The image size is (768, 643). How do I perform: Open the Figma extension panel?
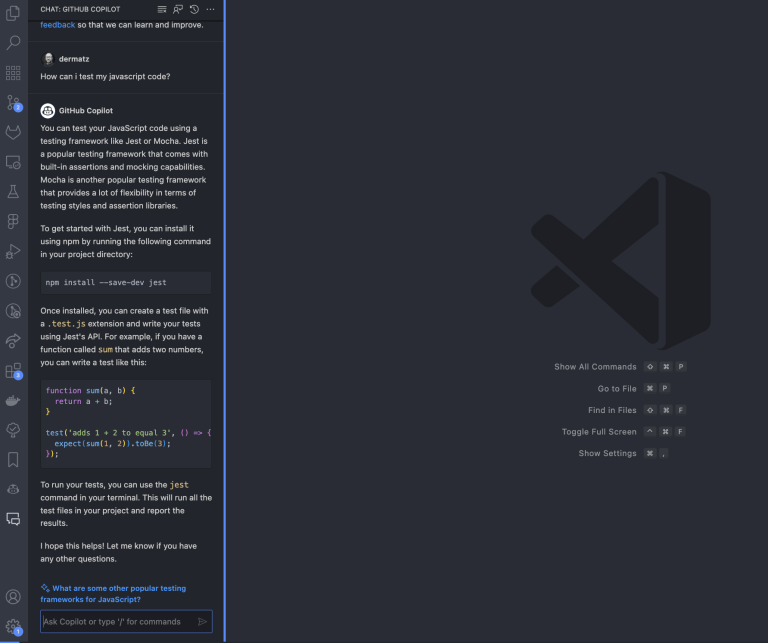point(13,221)
